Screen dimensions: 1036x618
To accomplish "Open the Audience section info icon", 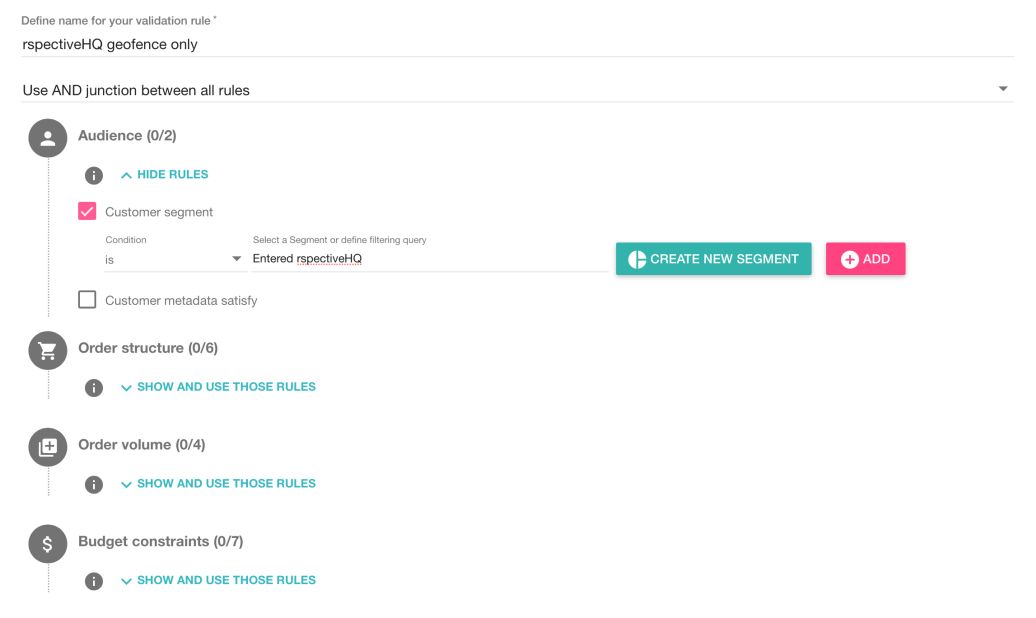I will 94,175.
